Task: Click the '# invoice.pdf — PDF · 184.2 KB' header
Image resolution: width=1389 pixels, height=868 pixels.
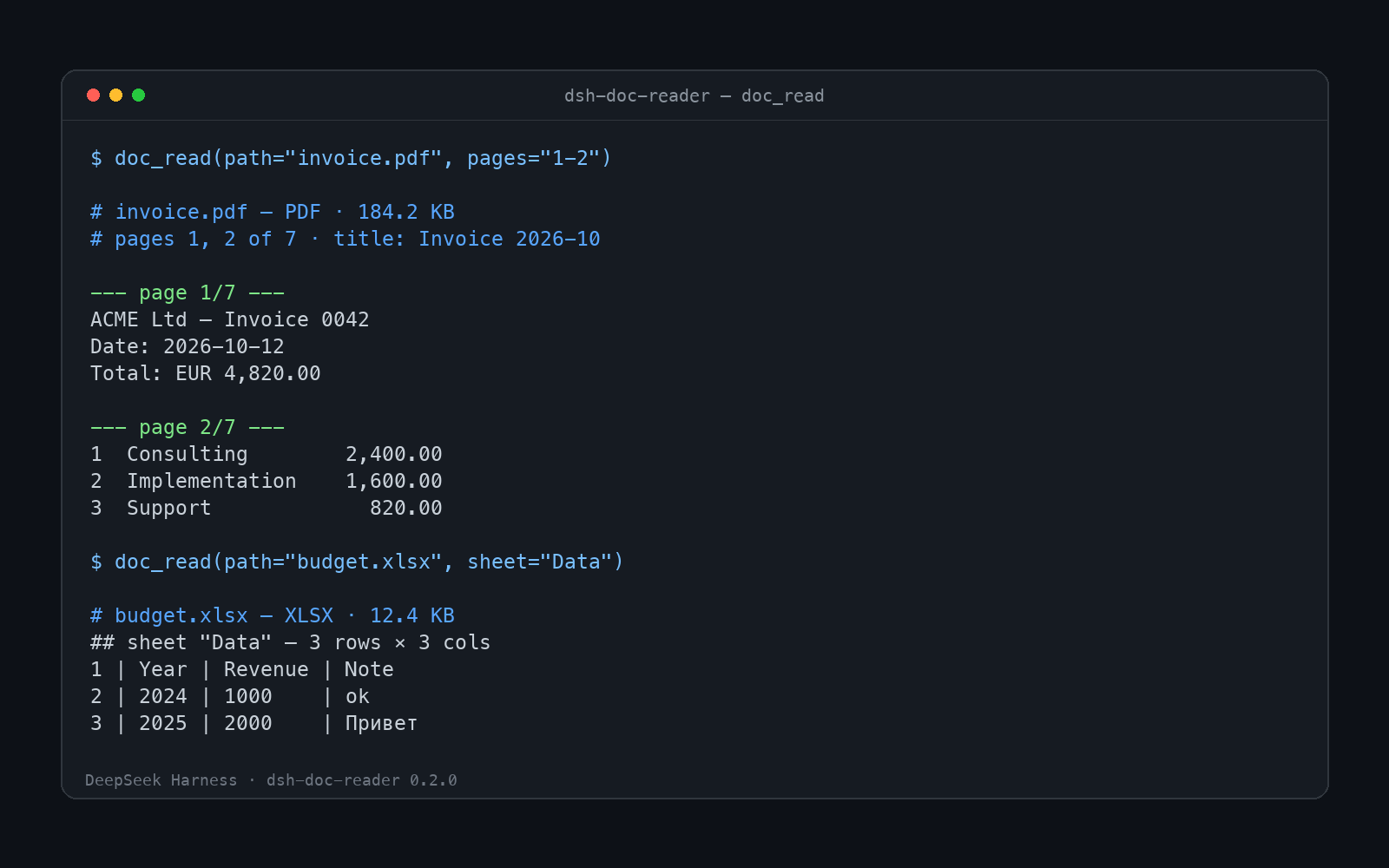Action: click(273, 212)
